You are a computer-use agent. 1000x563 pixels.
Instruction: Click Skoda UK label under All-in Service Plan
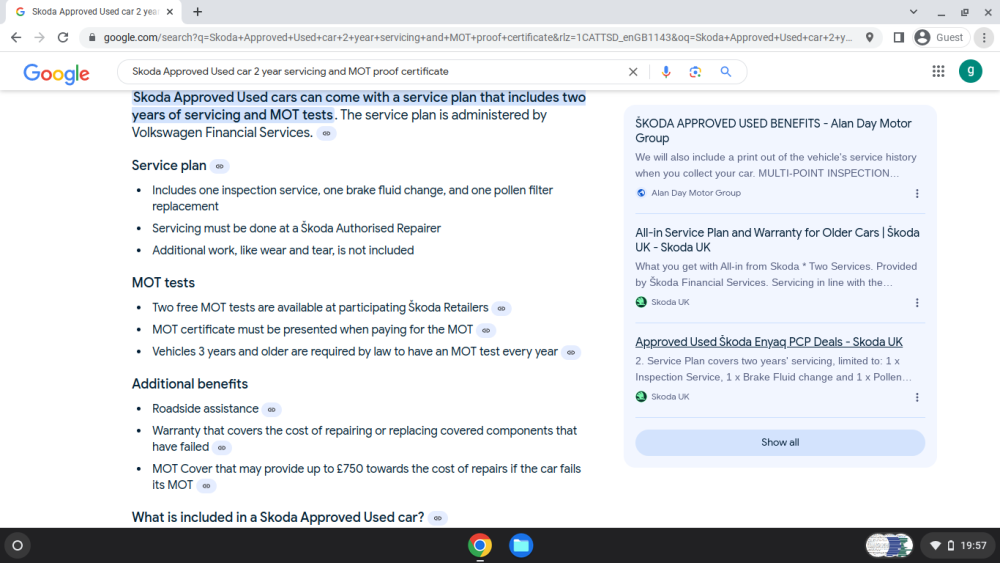pyautogui.click(x=670, y=302)
